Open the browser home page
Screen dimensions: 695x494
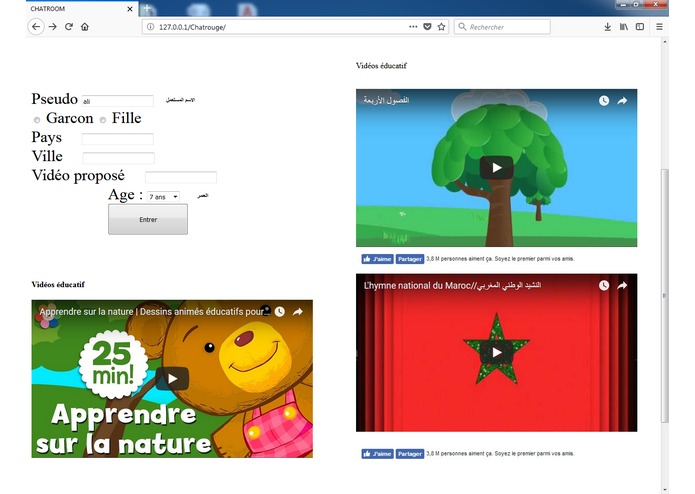[85, 27]
